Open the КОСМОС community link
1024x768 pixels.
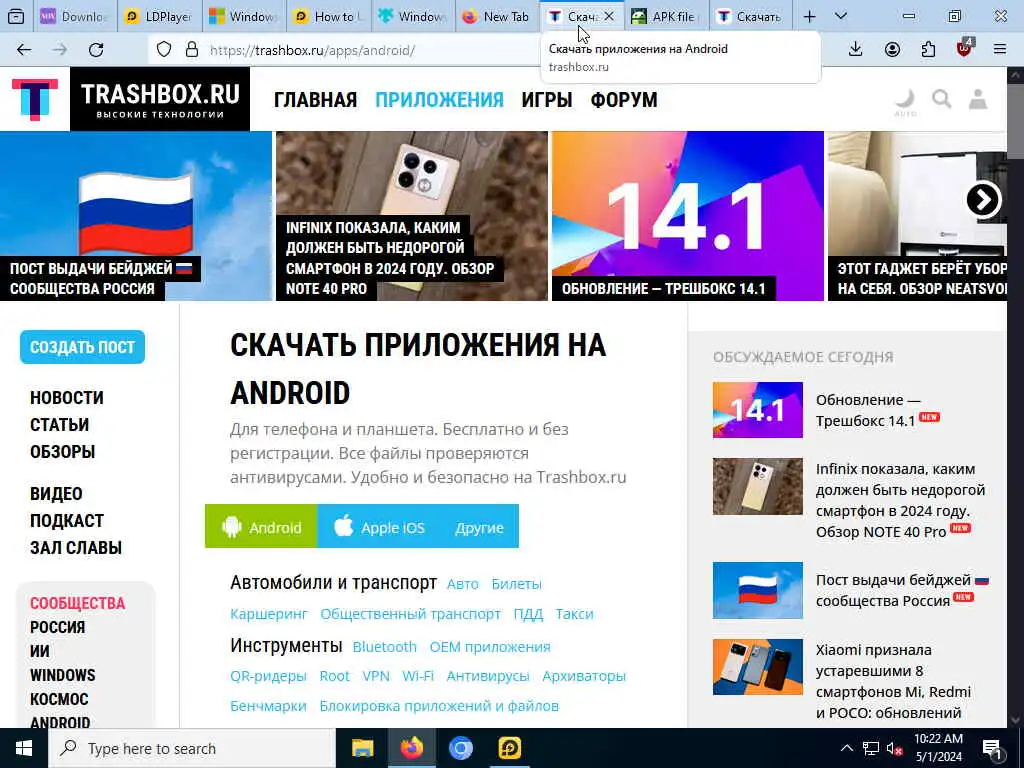click(59, 699)
